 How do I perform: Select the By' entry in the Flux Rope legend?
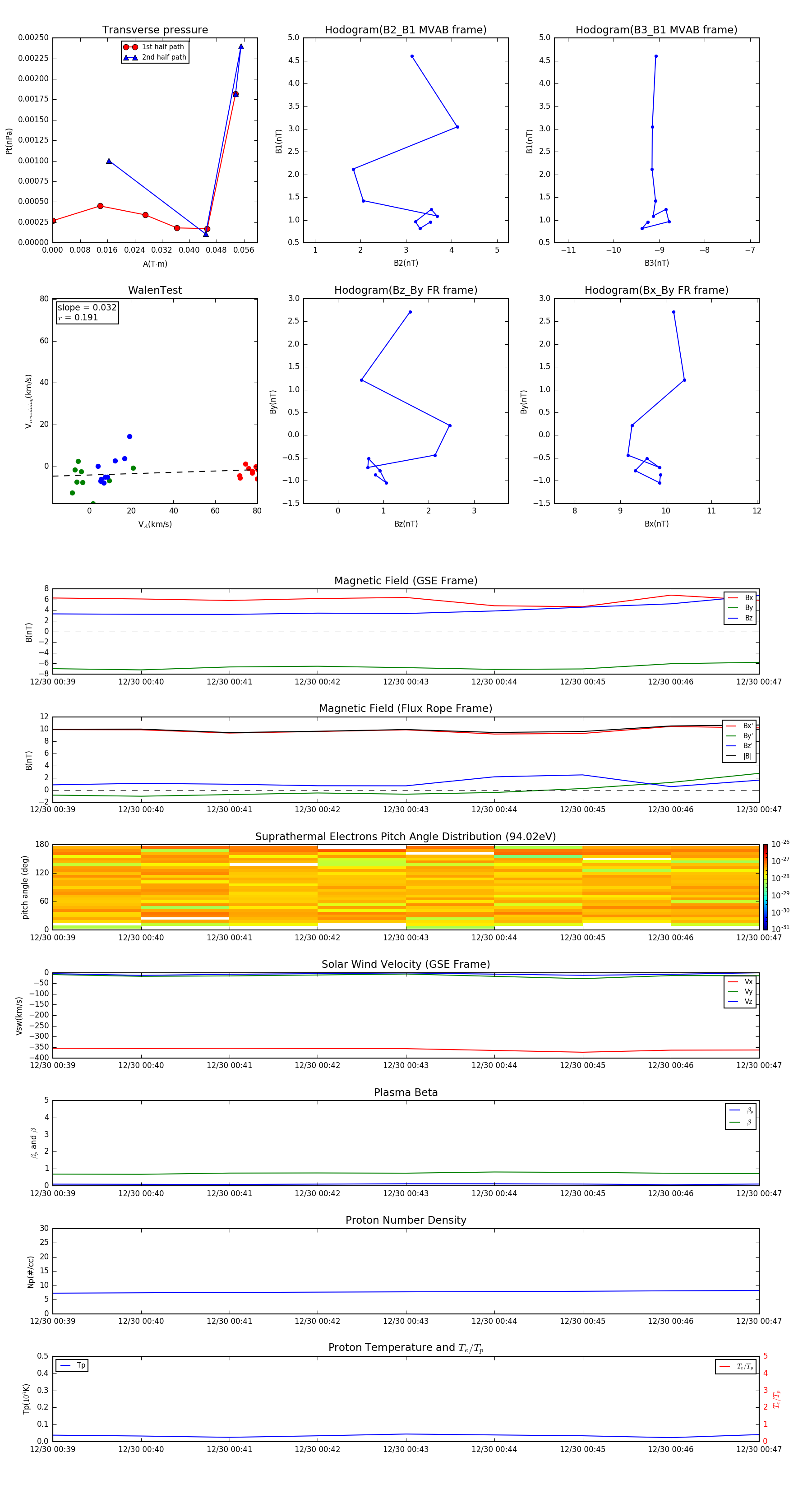click(739, 736)
